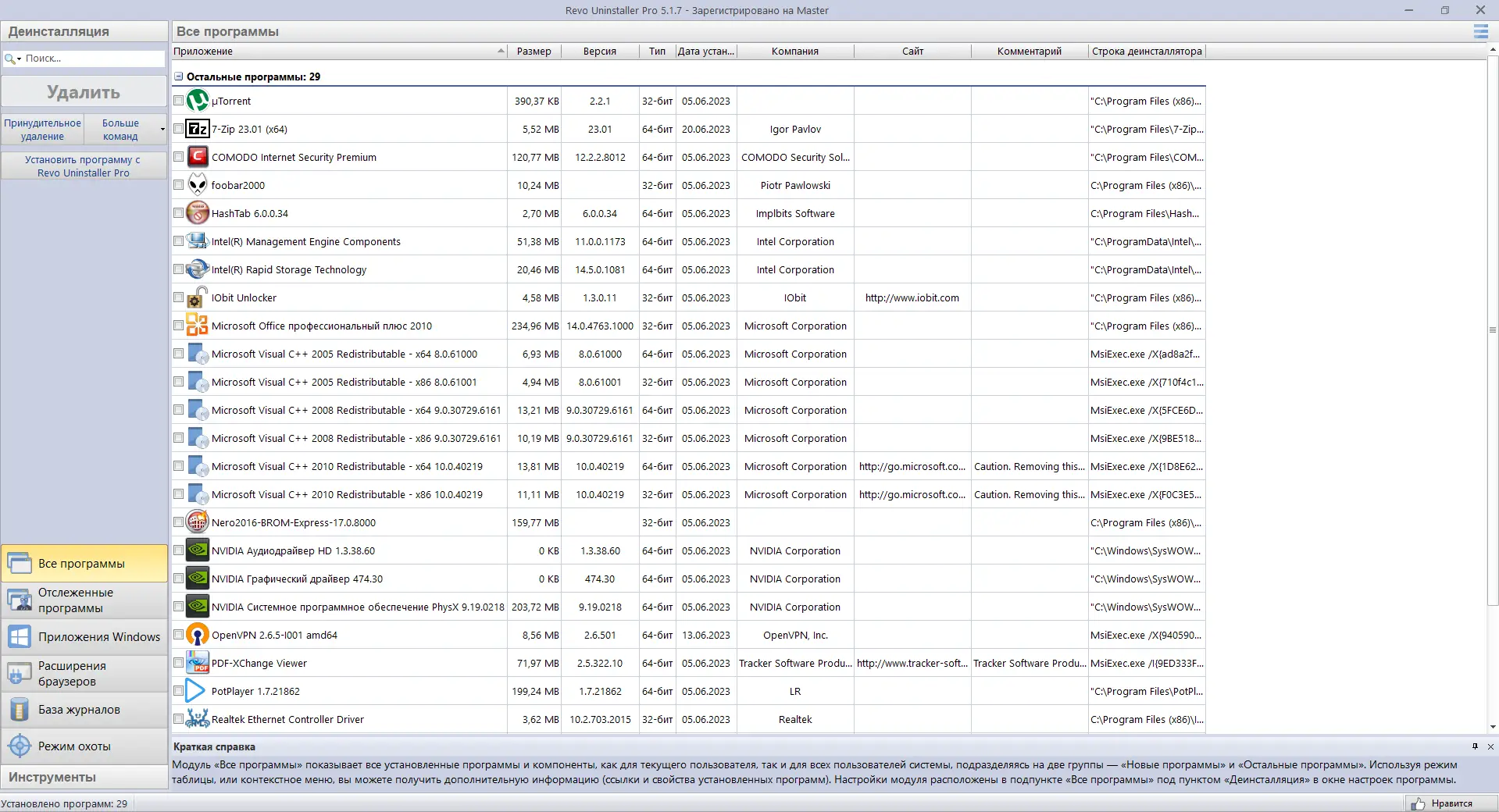Enable checkbox for Nero2016-BROM-Express
This screenshot has width=1499, height=812.
[178, 522]
